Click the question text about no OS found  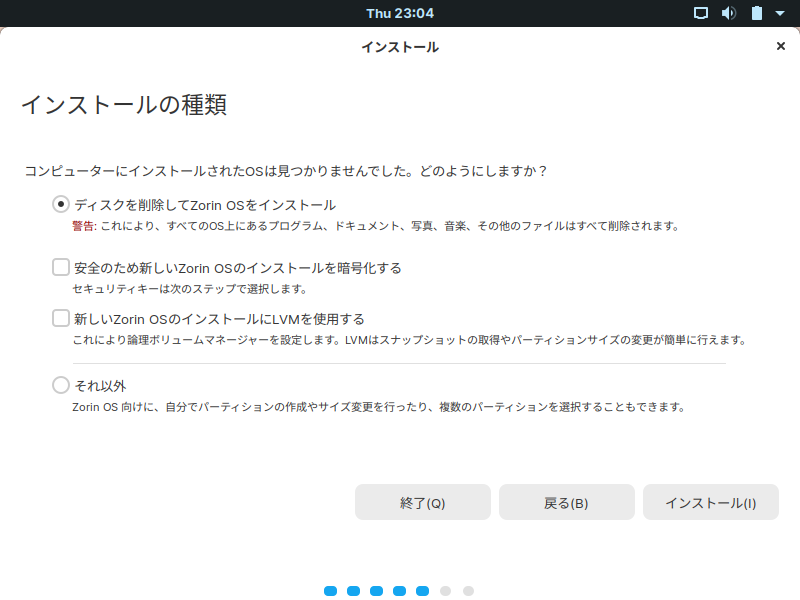(x=286, y=171)
